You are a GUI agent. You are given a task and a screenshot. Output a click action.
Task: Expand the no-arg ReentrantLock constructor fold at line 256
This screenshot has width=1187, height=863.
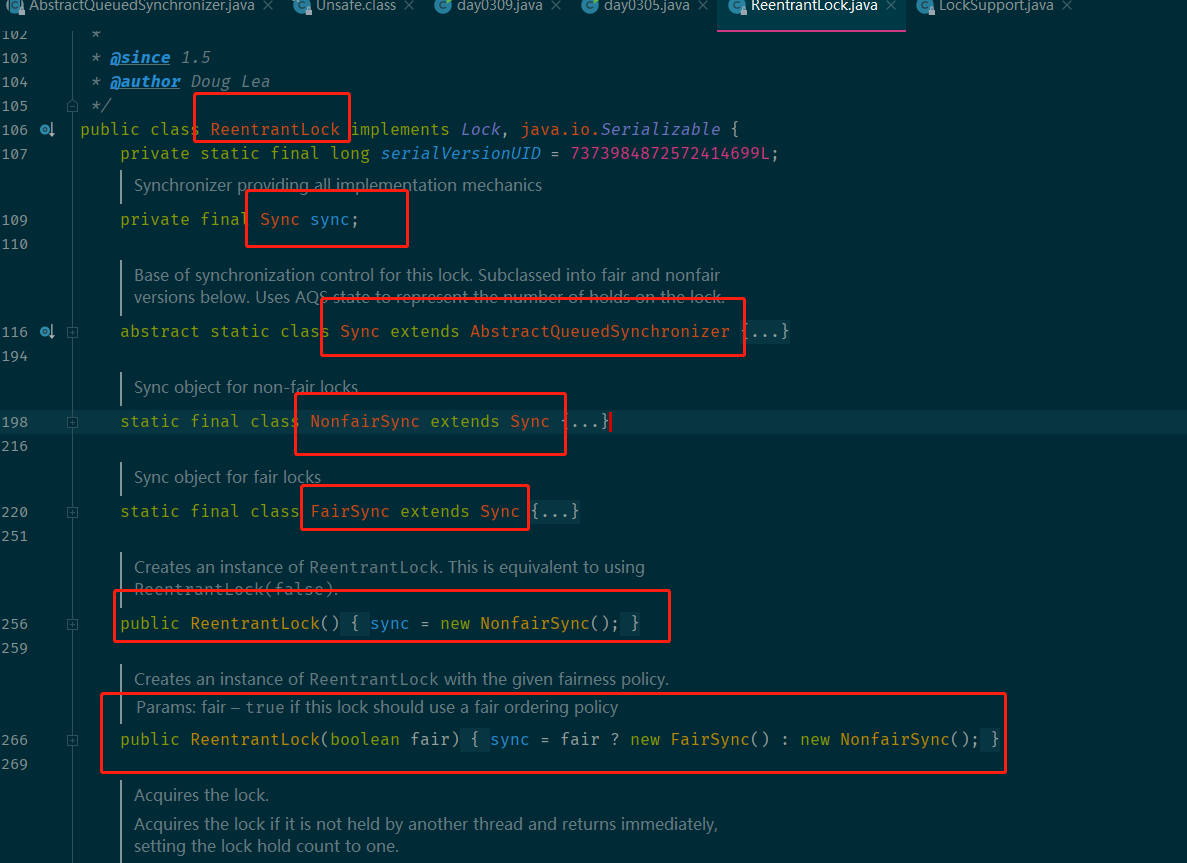point(73,624)
